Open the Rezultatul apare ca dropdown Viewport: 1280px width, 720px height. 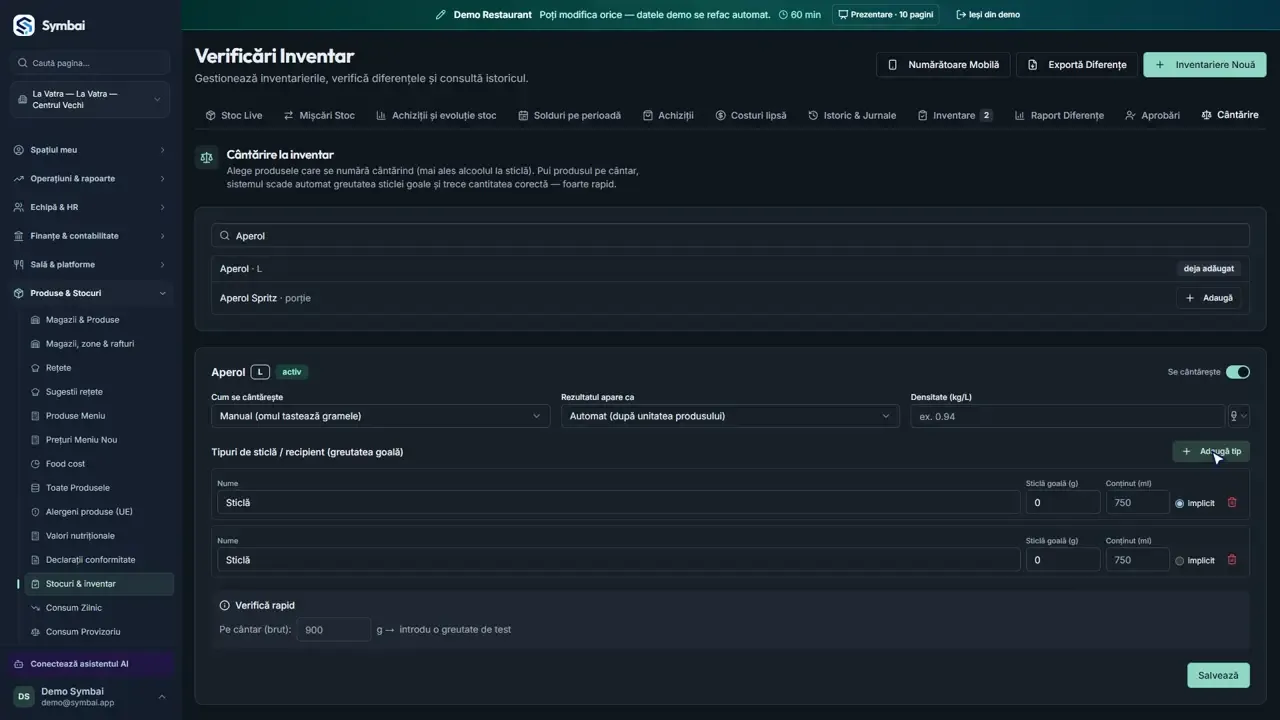pyautogui.click(x=730, y=416)
